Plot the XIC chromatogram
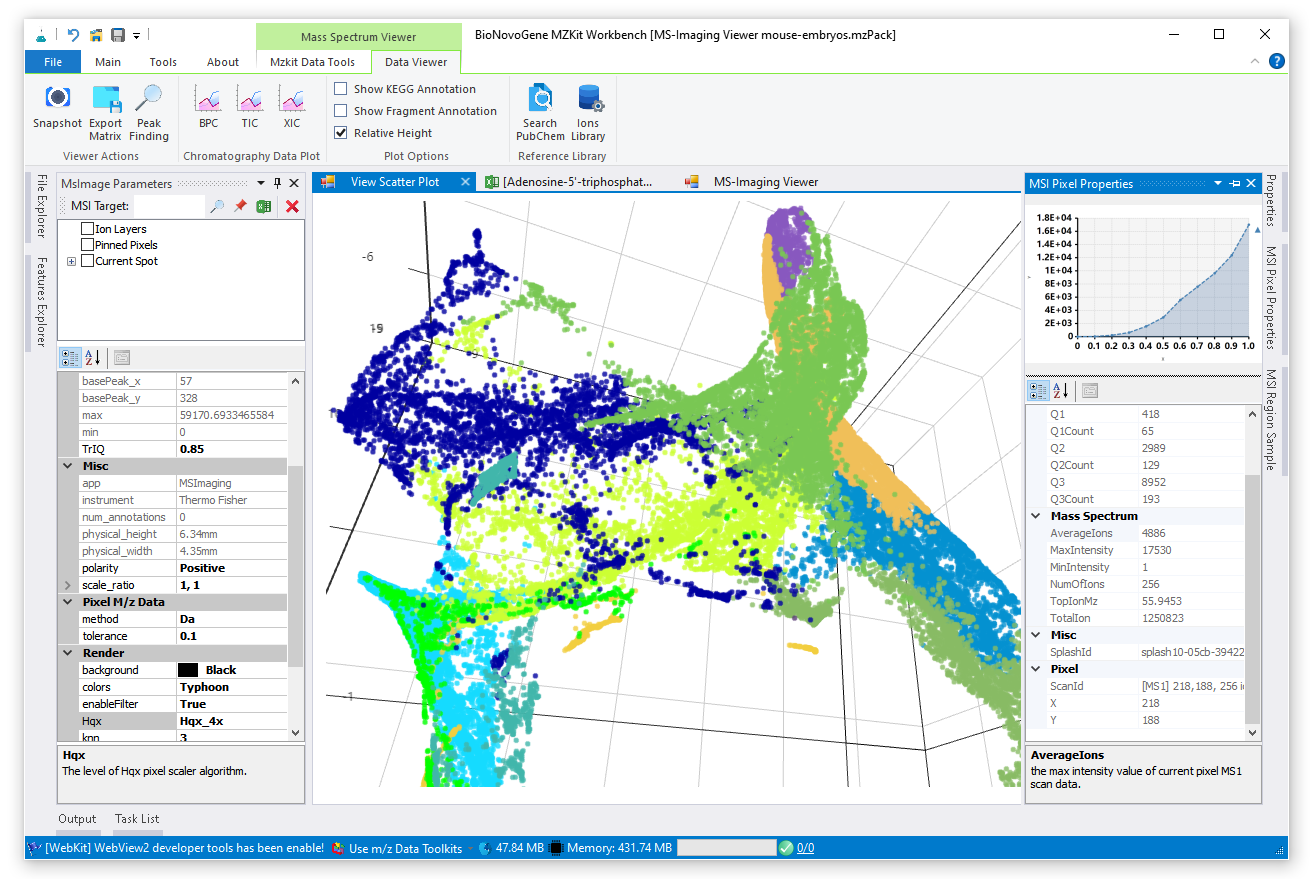 click(x=291, y=100)
